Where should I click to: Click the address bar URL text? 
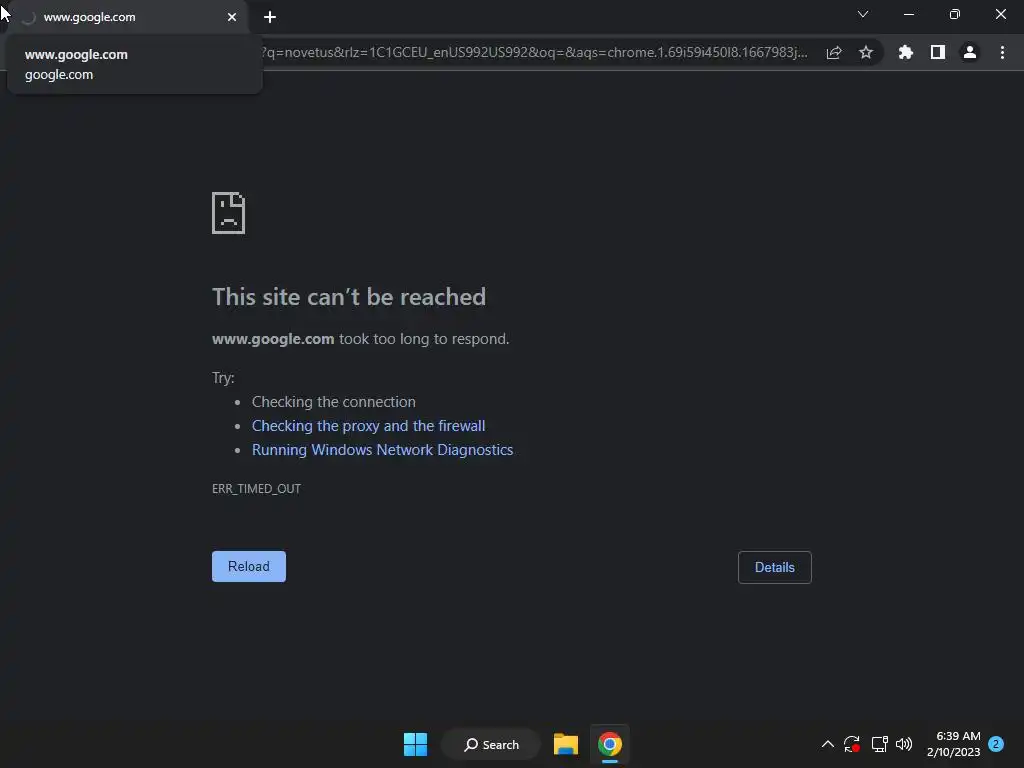pos(534,52)
